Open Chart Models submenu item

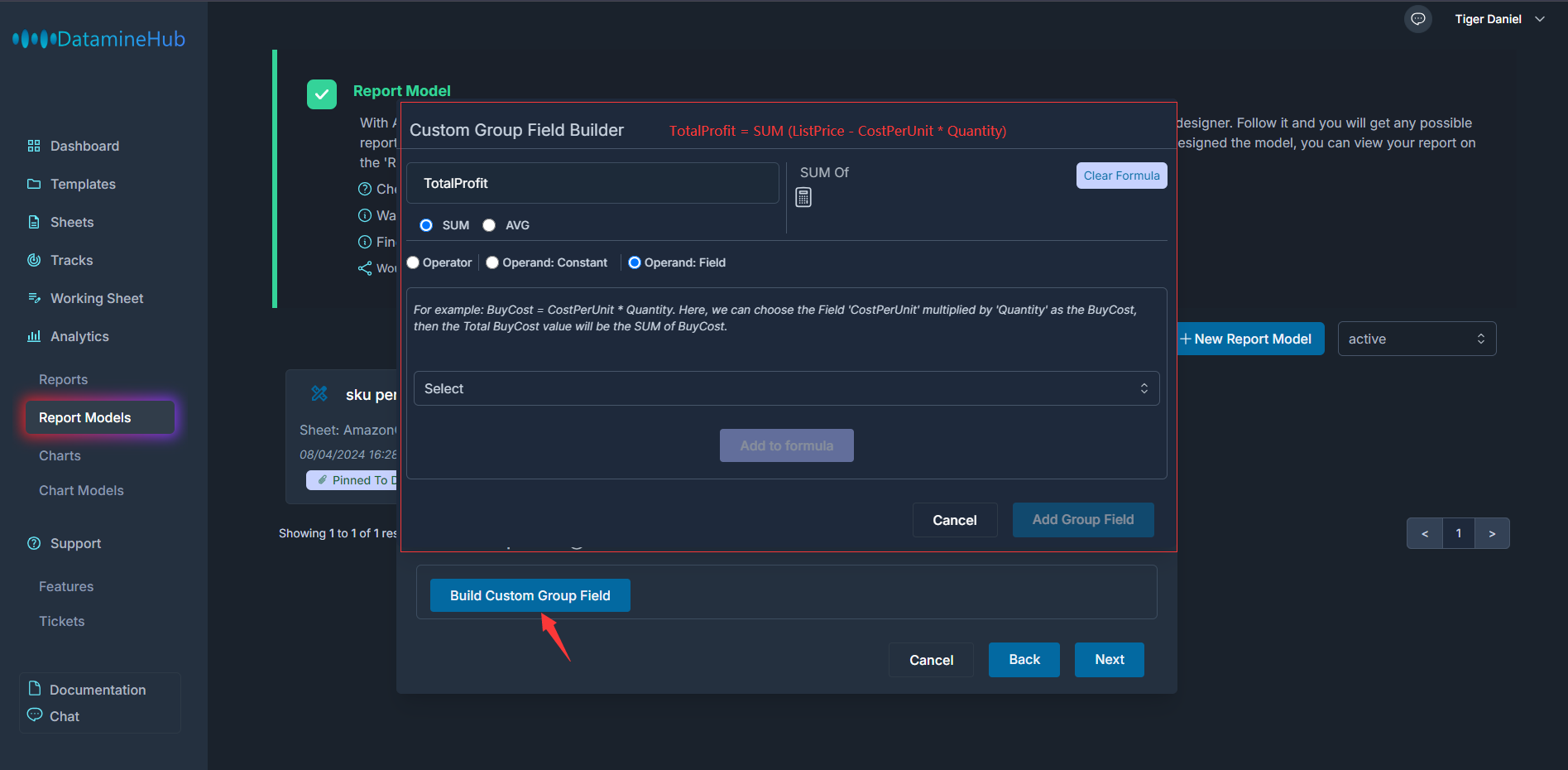81,490
